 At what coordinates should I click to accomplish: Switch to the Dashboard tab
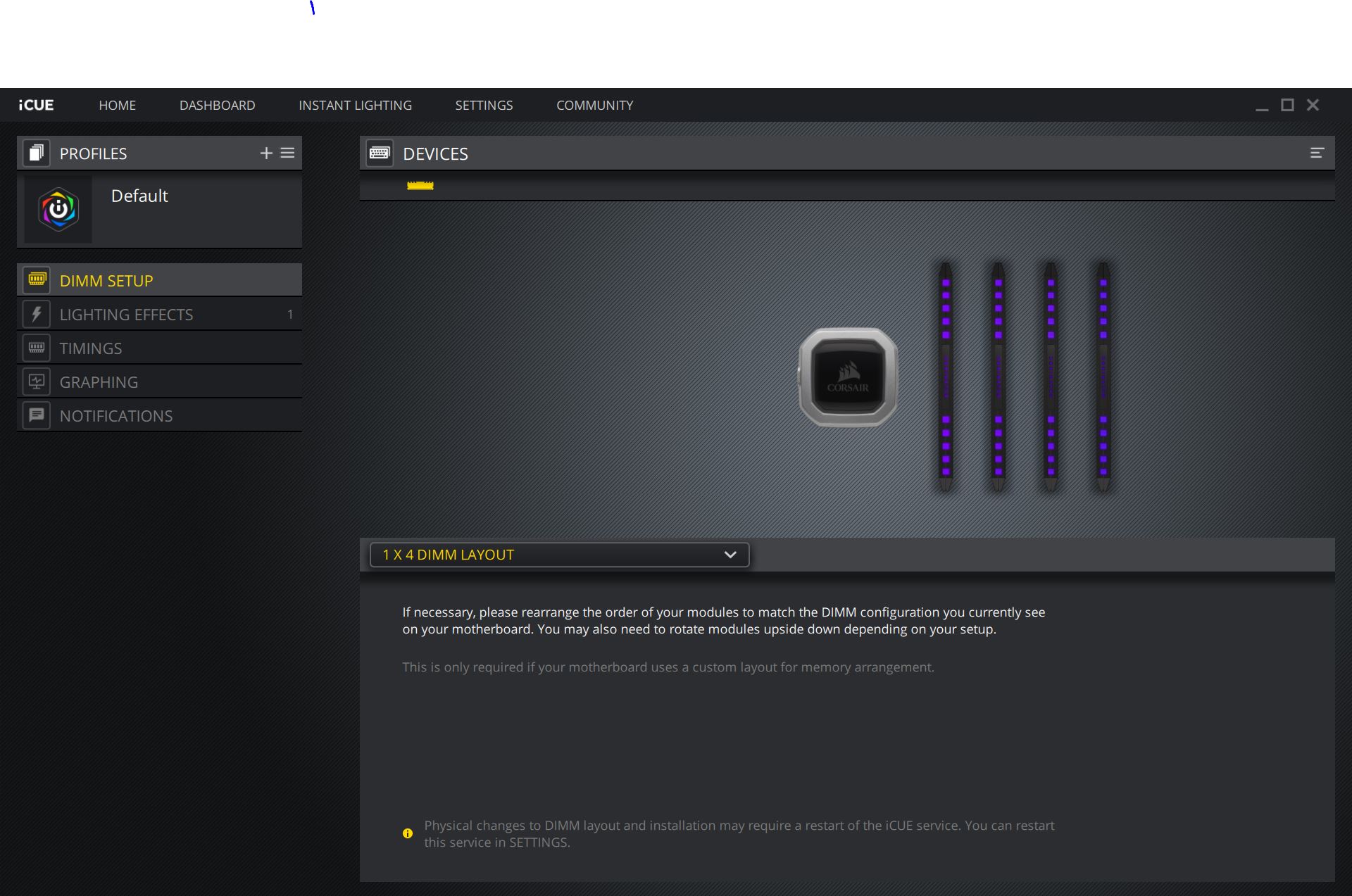(x=217, y=105)
